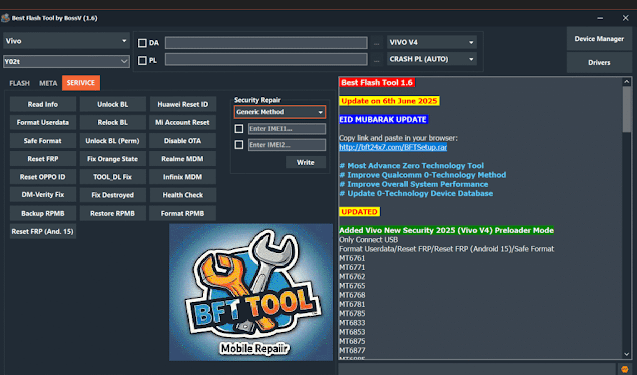This screenshot has width=637, height=375.
Task: Click the 'Only Connect USB' log line
Action: pyautogui.click(x=368, y=240)
